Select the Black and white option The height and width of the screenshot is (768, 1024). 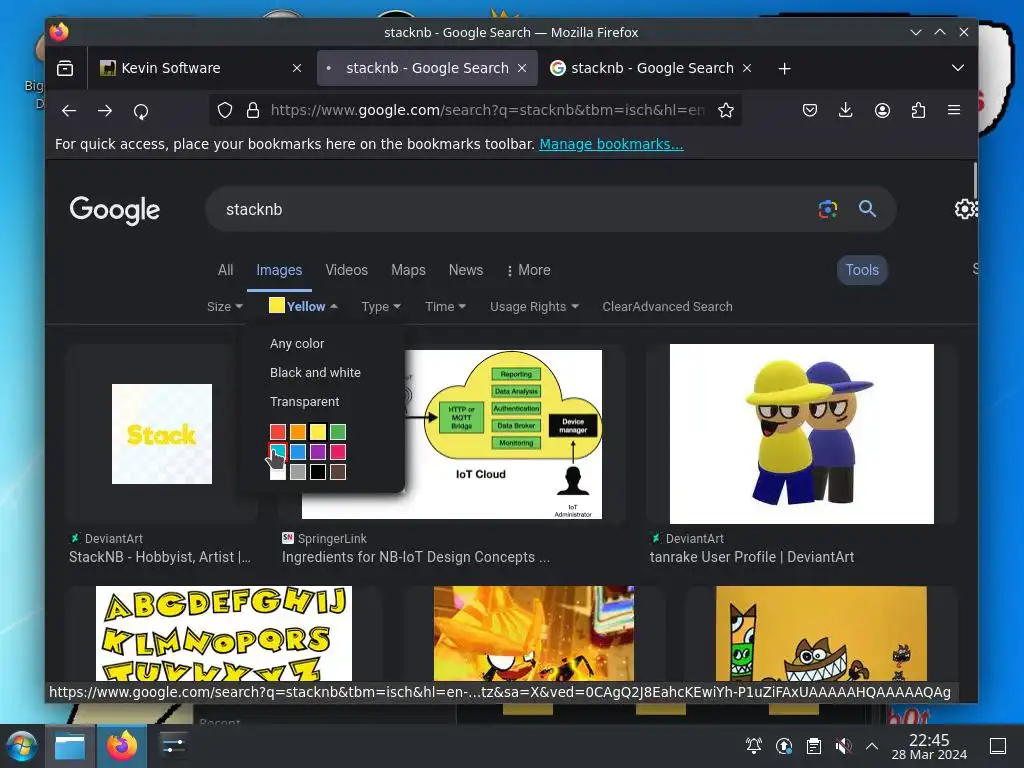[x=315, y=372]
